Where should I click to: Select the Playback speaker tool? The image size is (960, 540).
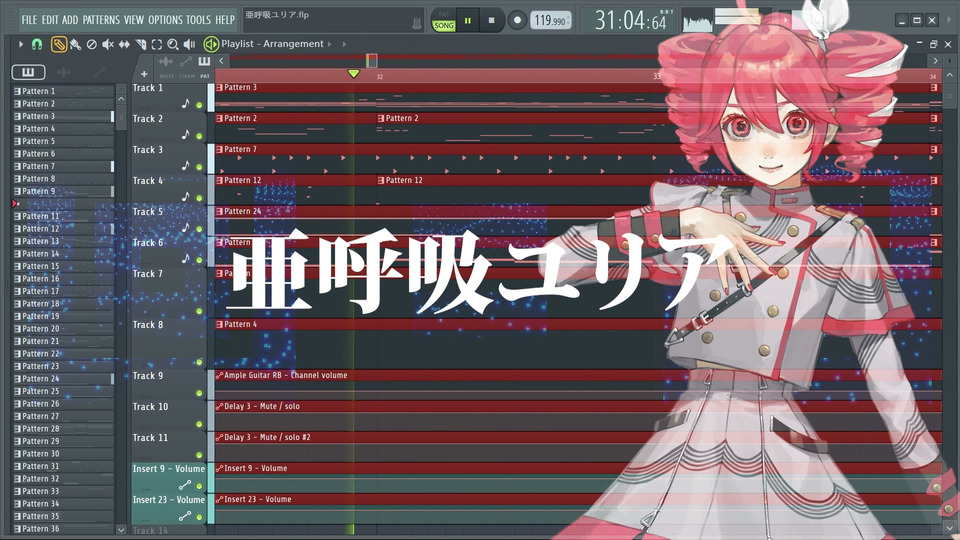pyautogui.click(x=190, y=44)
